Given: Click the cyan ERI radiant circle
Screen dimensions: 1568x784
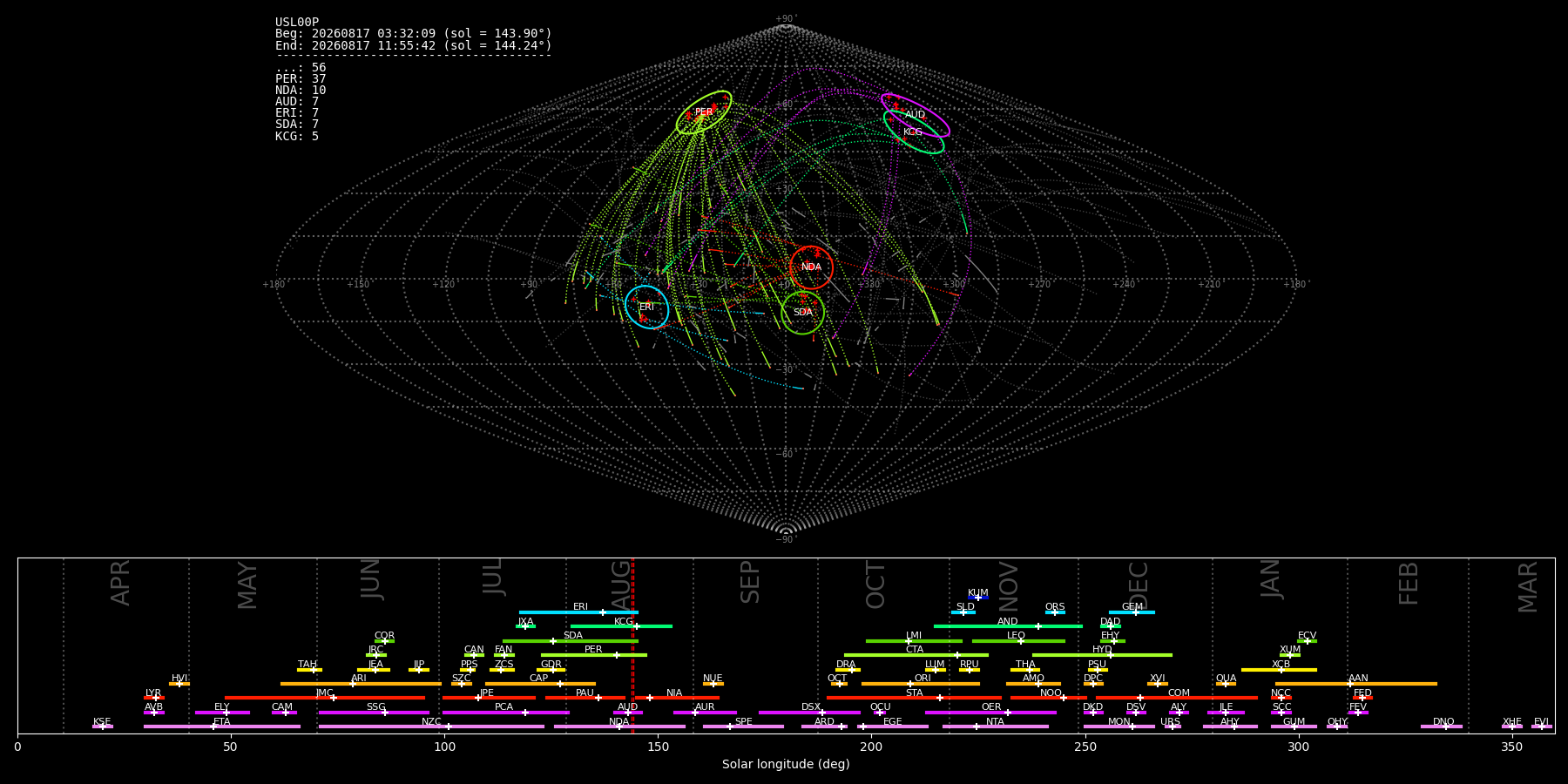Looking at the screenshot, I should (x=646, y=307).
